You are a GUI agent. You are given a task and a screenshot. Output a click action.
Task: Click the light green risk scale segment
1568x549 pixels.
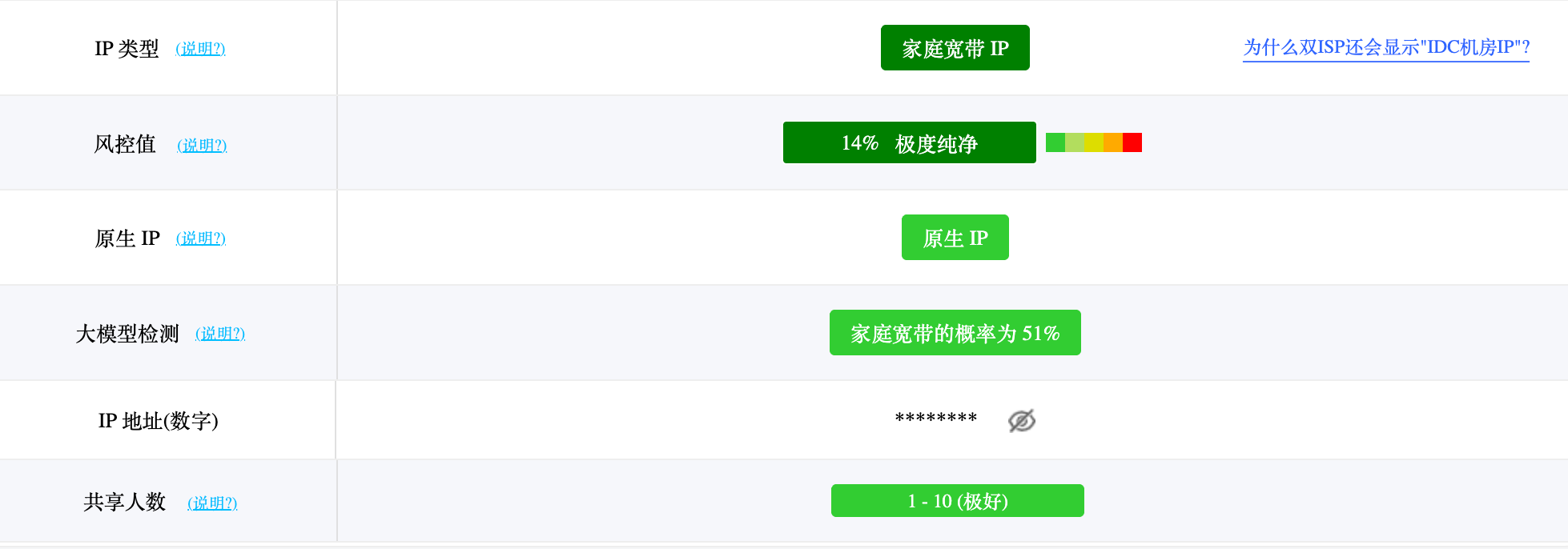click(x=1074, y=142)
